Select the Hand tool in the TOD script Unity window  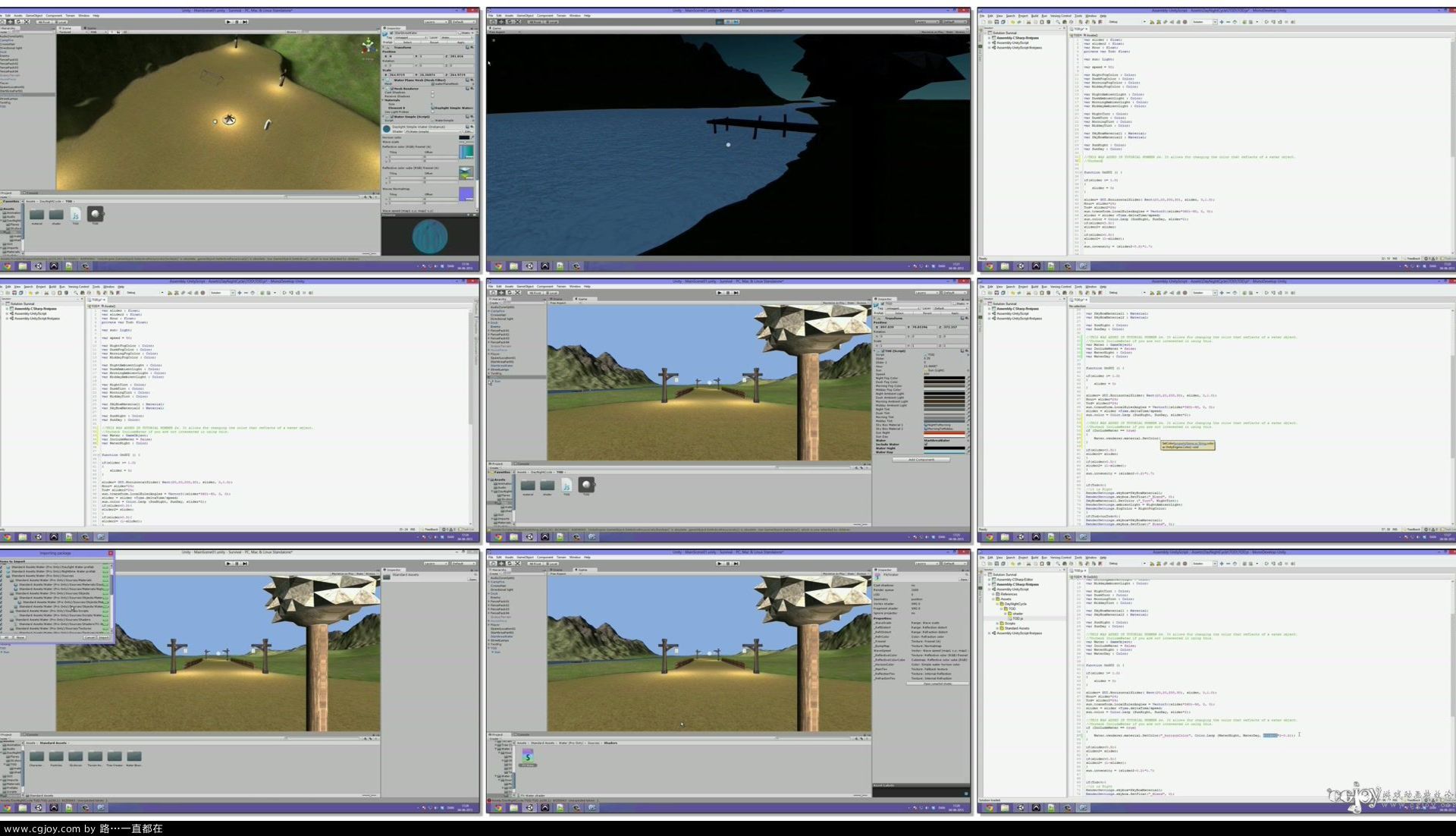tap(493, 293)
